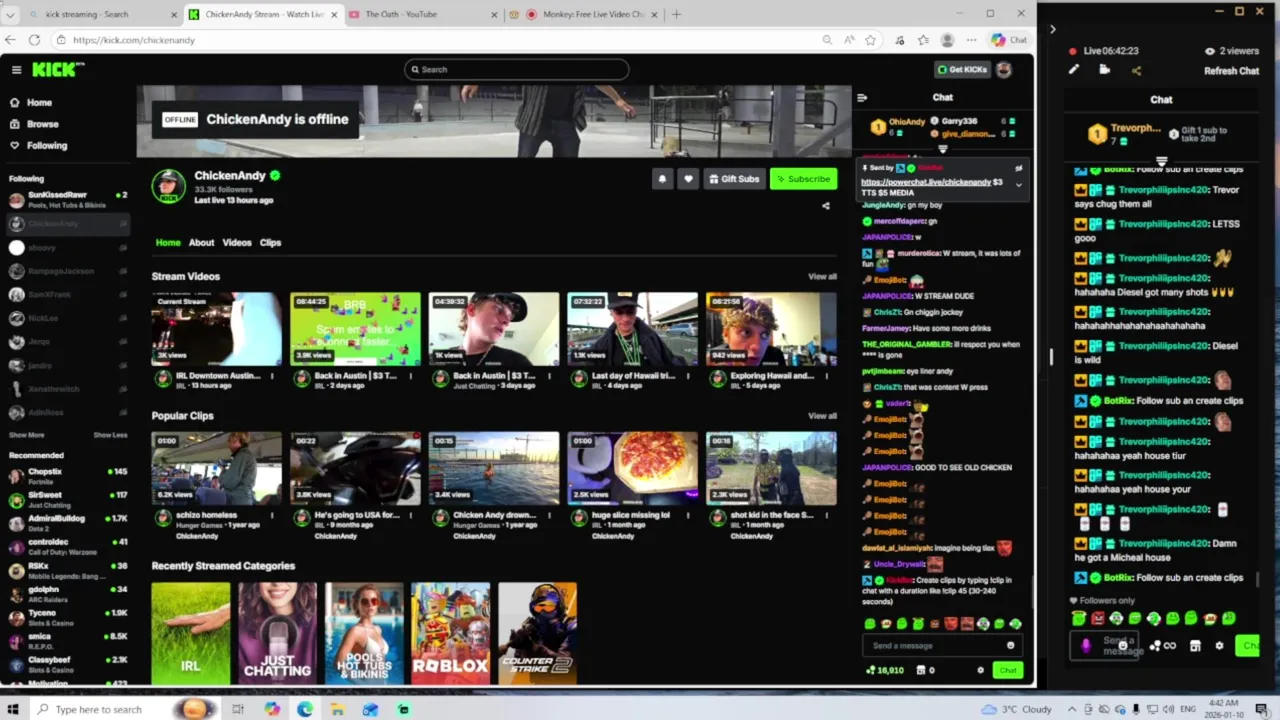
Task: Click the Kick search box
Action: (517, 70)
